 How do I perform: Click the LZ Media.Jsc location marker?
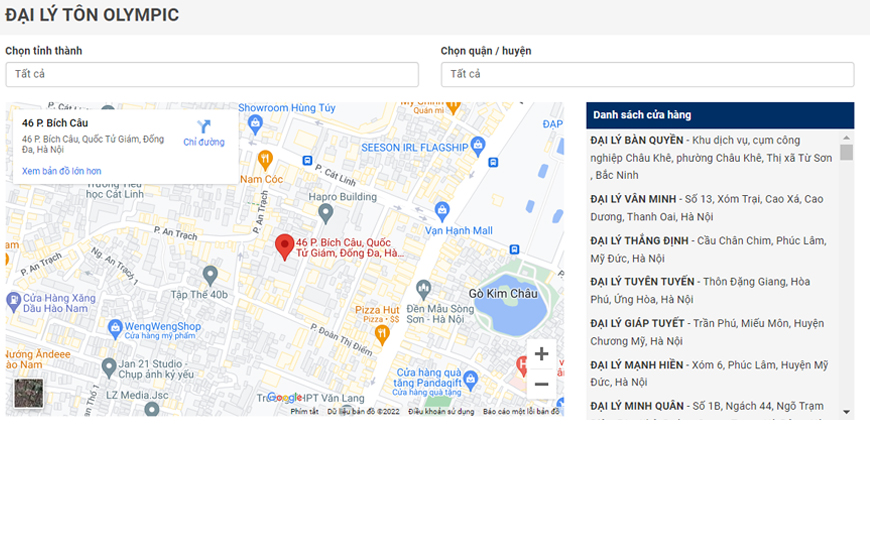151,410
